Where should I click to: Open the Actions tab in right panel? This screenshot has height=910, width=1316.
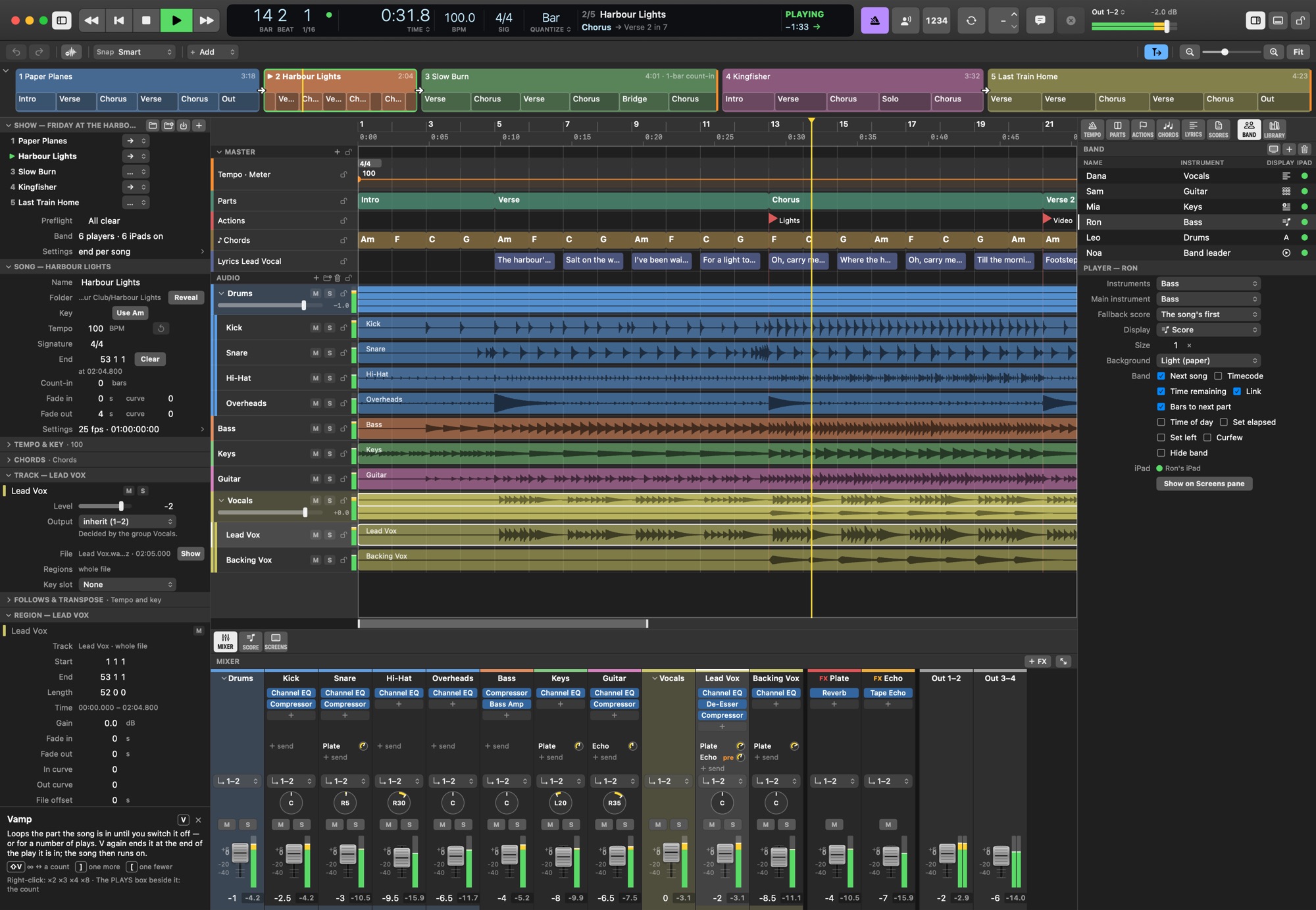(x=1142, y=129)
